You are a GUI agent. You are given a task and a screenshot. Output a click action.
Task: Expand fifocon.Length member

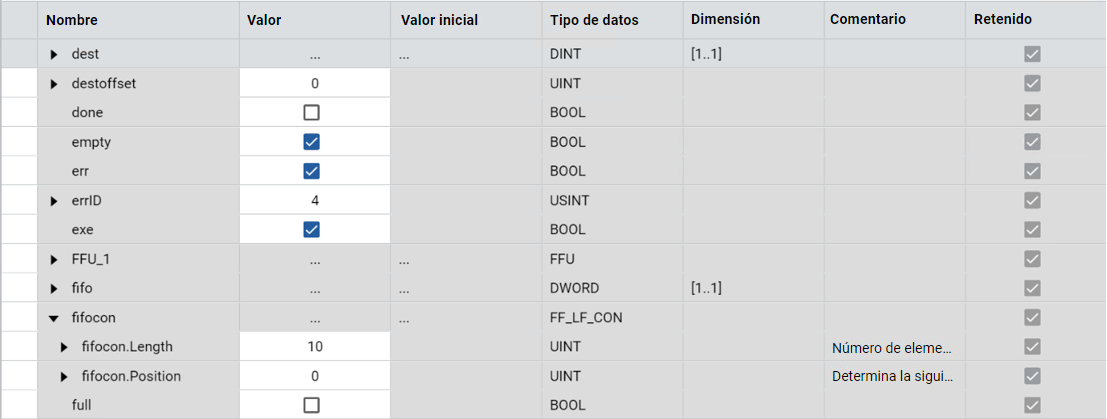coord(65,347)
